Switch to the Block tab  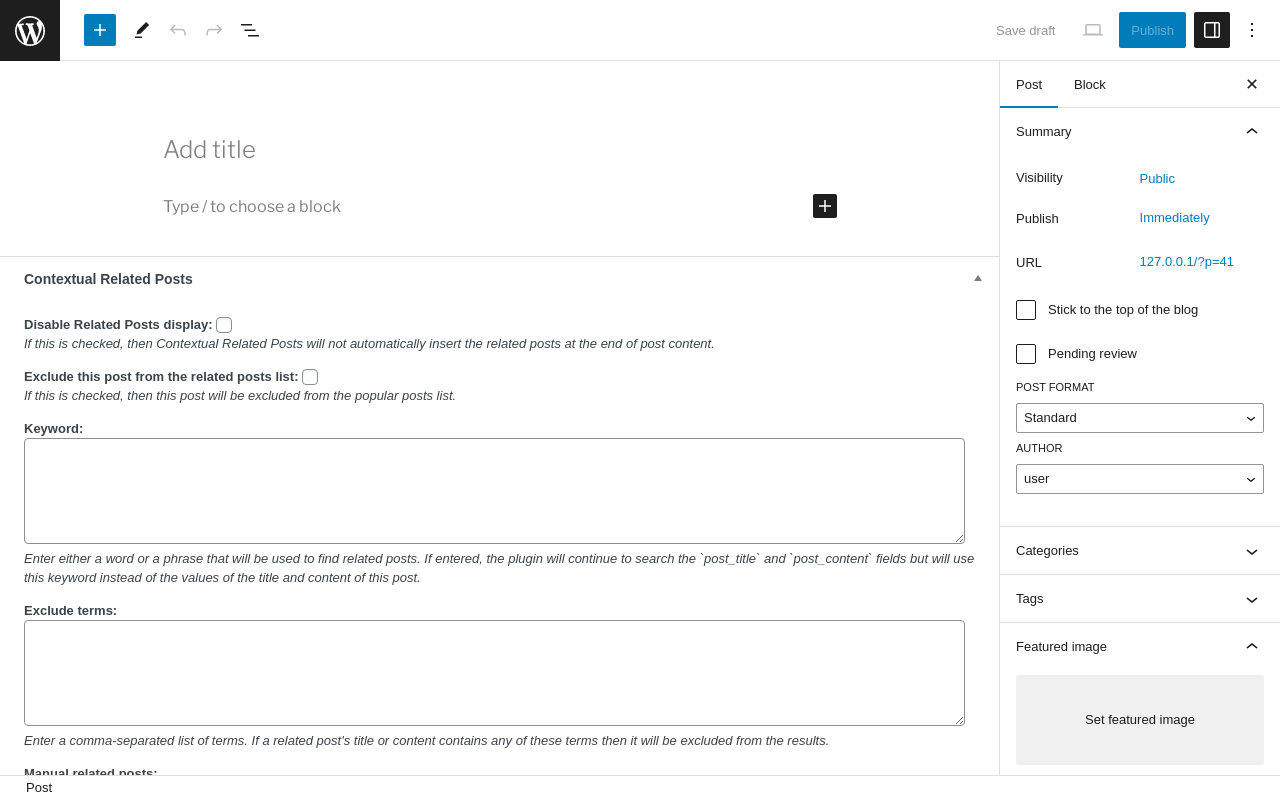coord(1090,84)
